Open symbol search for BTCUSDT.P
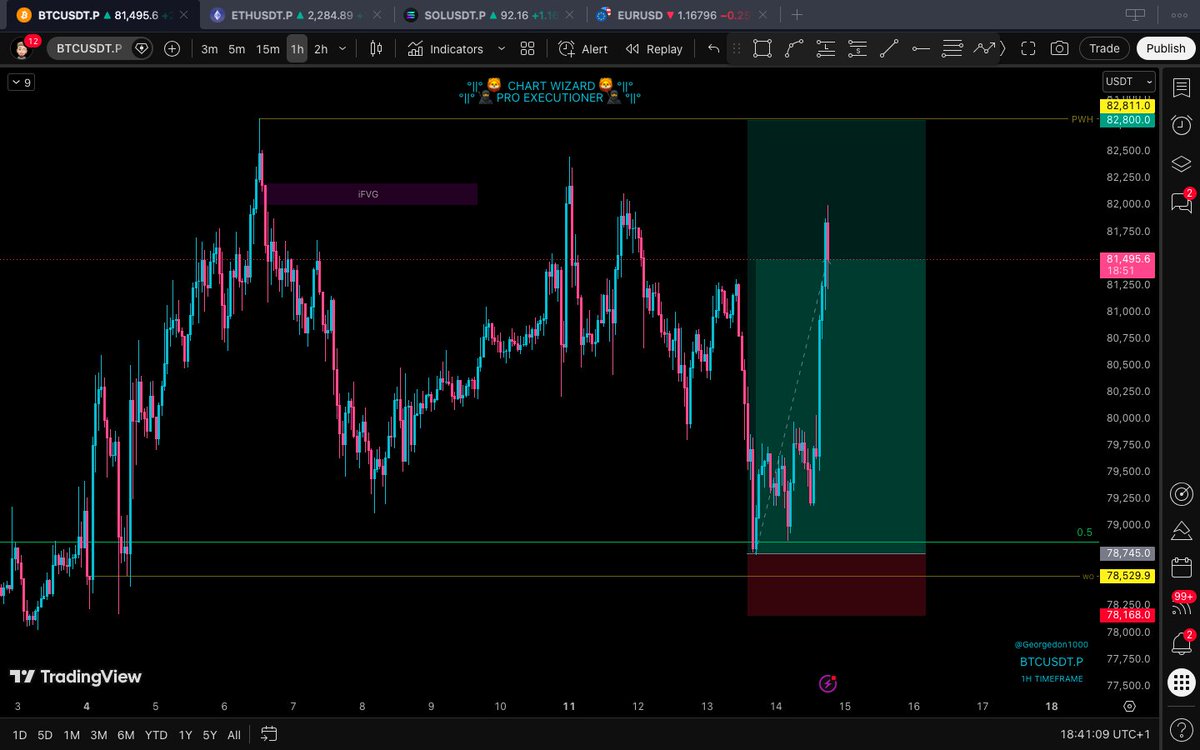The image size is (1200, 750). tap(101, 48)
